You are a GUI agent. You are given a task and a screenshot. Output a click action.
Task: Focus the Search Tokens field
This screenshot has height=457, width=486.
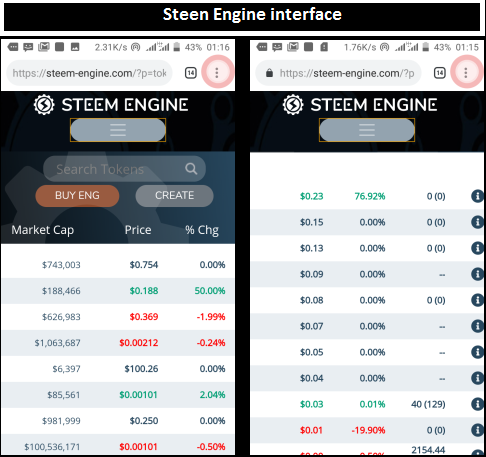124,169
